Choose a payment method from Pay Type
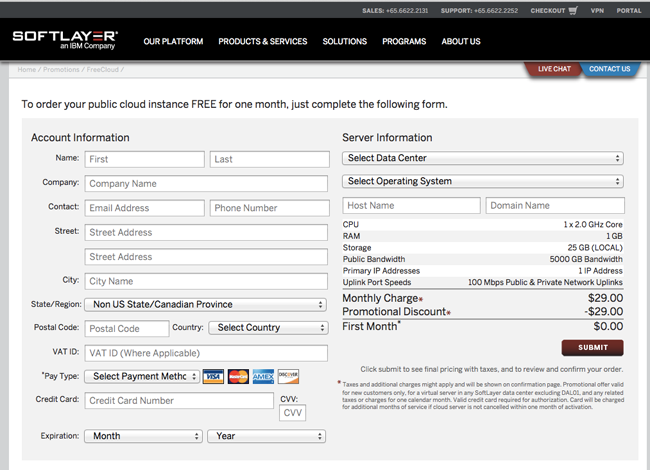 pos(141,376)
